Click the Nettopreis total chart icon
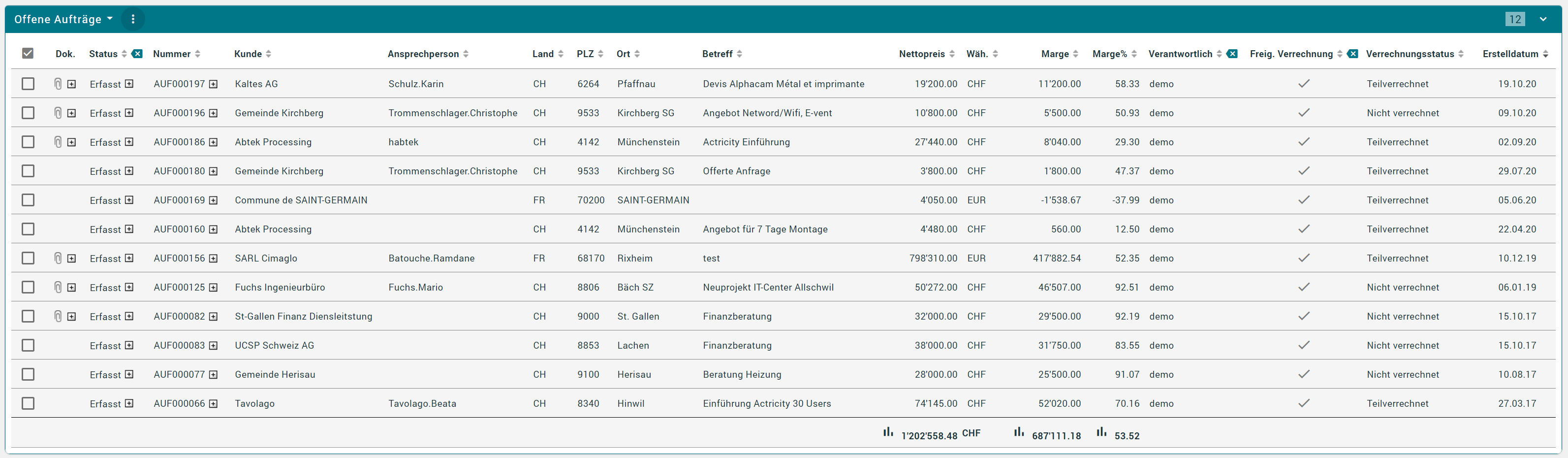 coord(888,432)
